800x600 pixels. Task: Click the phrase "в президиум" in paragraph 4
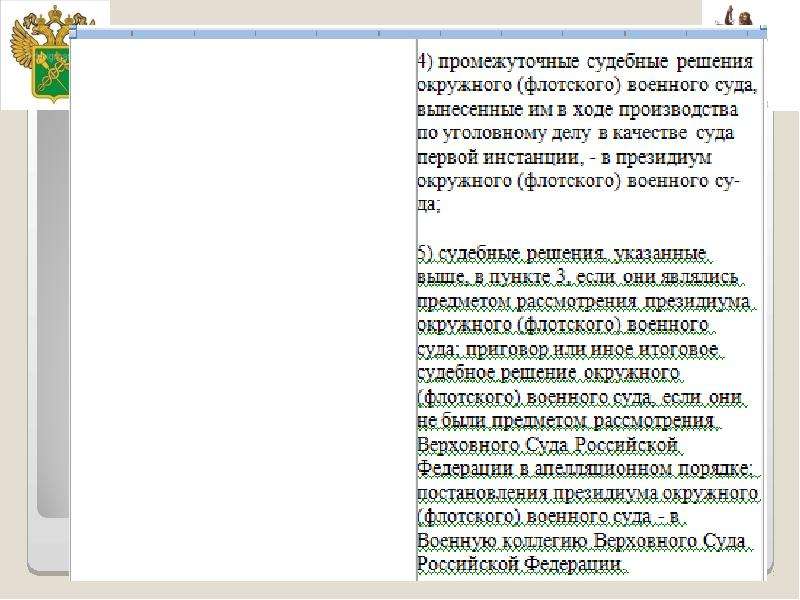(657, 157)
